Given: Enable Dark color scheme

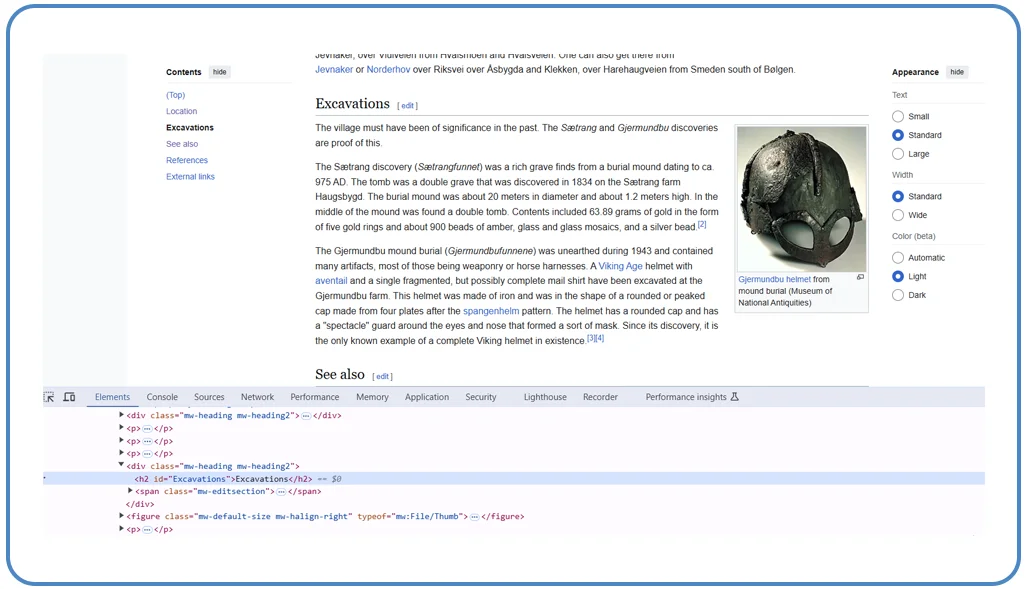Looking at the screenshot, I should click(898, 295).
